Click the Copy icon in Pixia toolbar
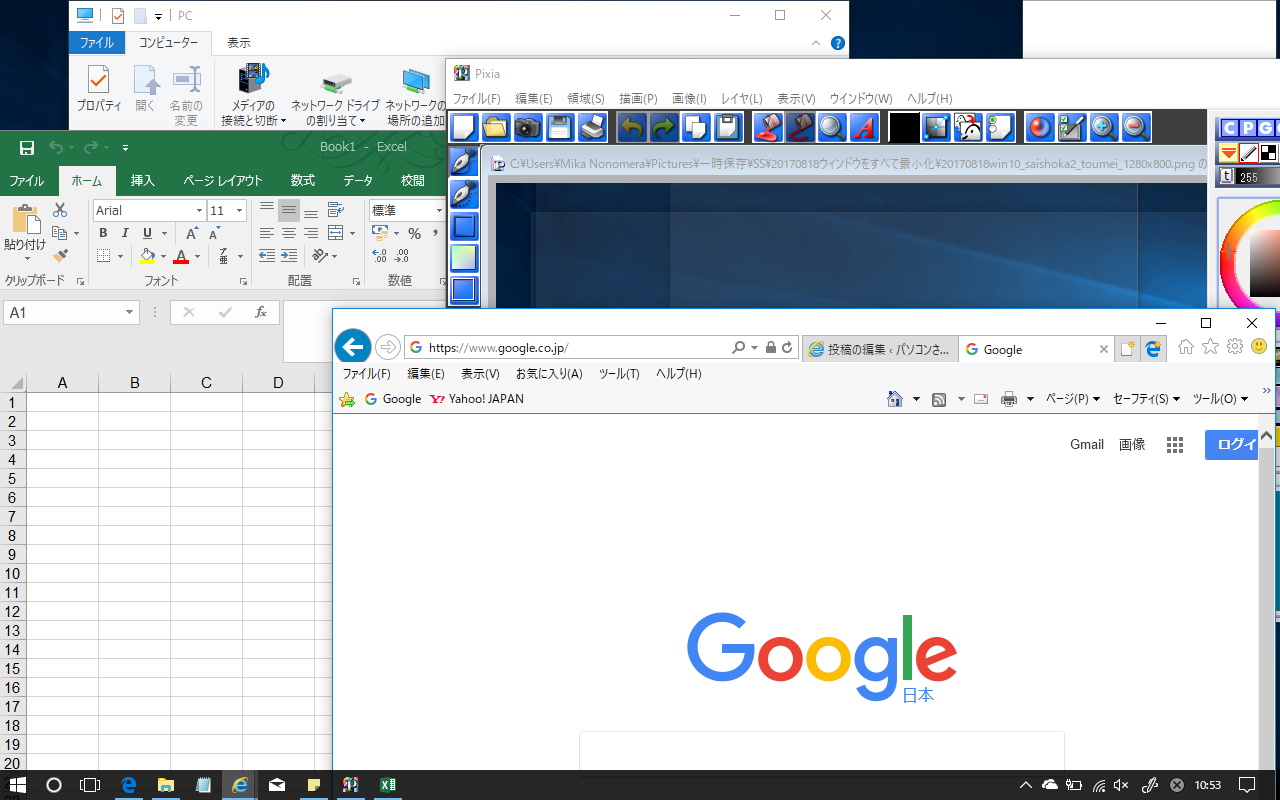The image size is (1280, 800). point(696,127)
